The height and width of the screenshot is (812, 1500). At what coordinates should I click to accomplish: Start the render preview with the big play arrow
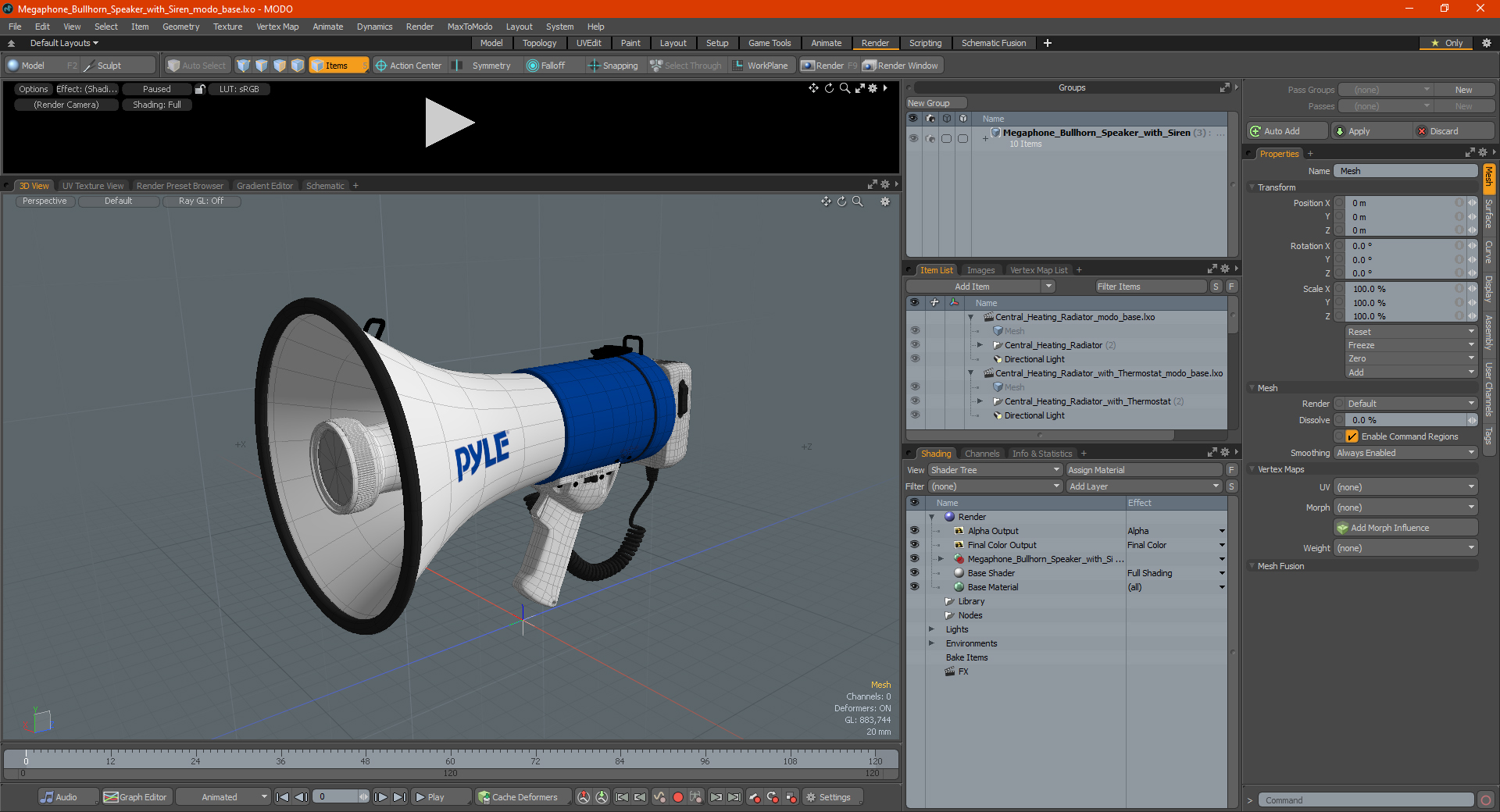pos(448,123)
